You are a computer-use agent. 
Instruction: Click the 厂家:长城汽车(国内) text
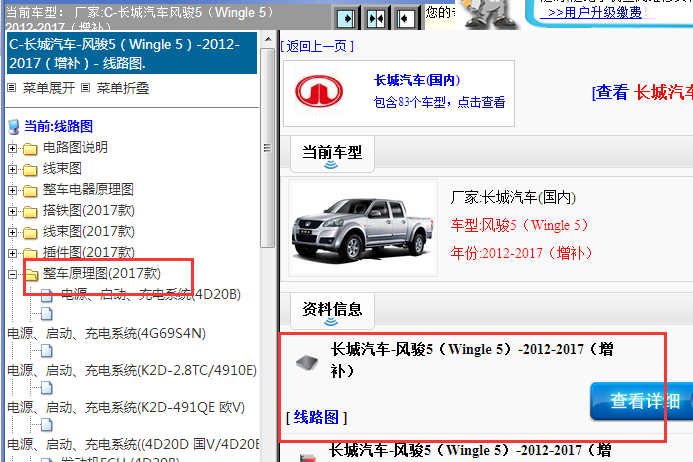tap(513, 197)
